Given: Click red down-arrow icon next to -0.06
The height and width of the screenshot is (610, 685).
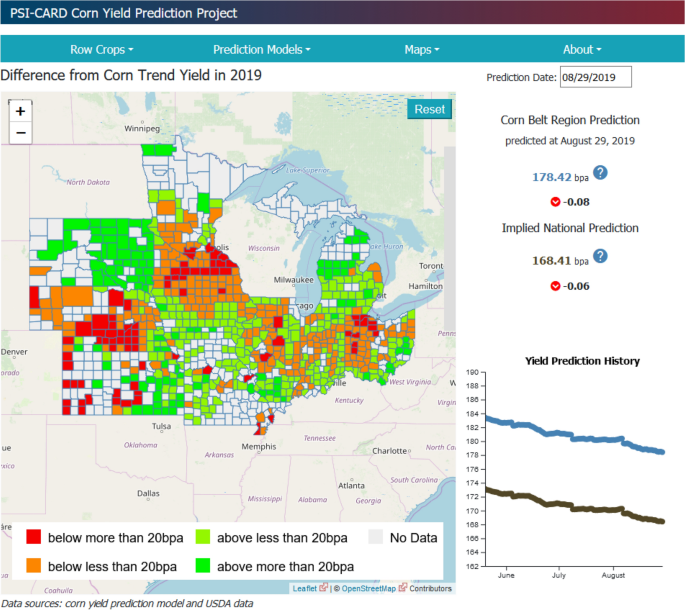Looking at the screenshot, I should pos(555,286).
